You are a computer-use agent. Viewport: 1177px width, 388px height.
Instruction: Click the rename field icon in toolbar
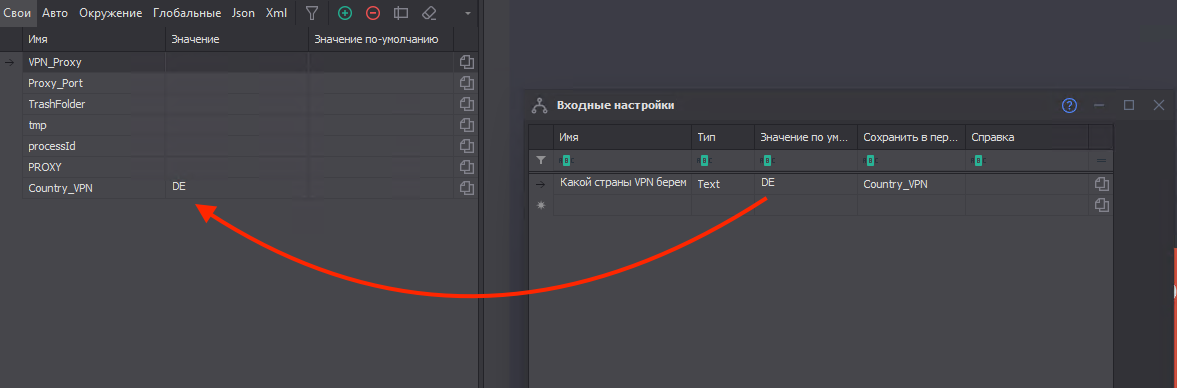coord(401,13)
